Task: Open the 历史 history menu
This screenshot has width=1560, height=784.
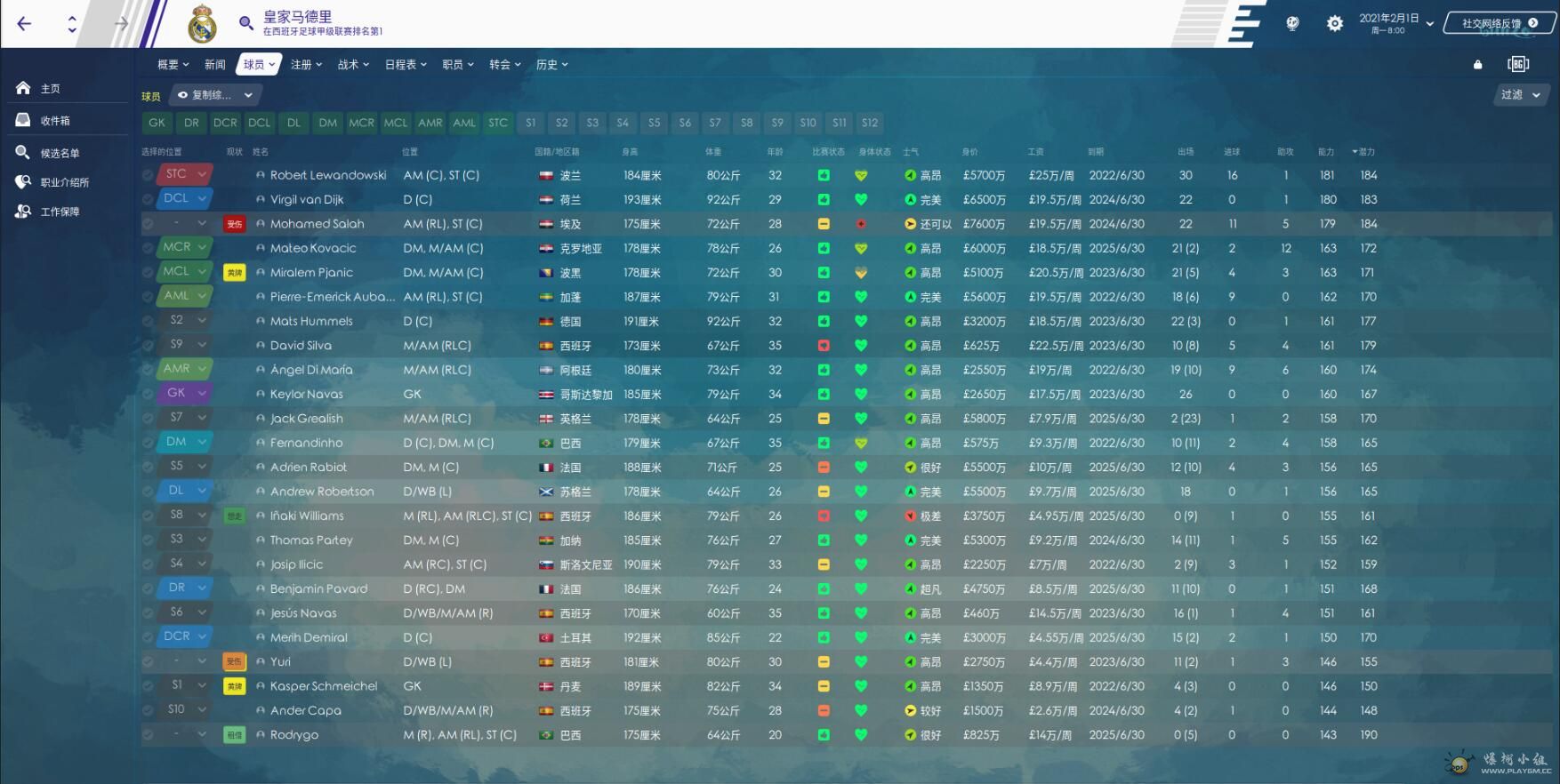Action: point(551,64)
